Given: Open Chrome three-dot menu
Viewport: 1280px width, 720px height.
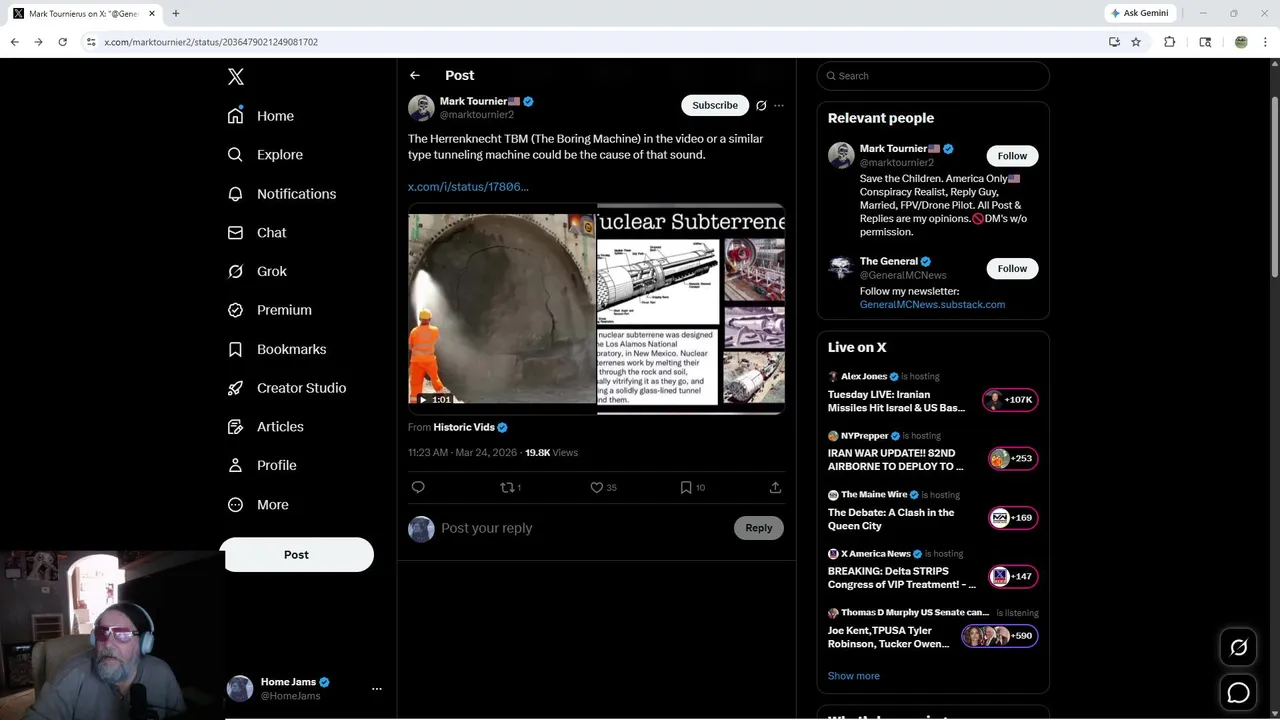Looking at the screenshot, I should click(x=1266, y=42).
